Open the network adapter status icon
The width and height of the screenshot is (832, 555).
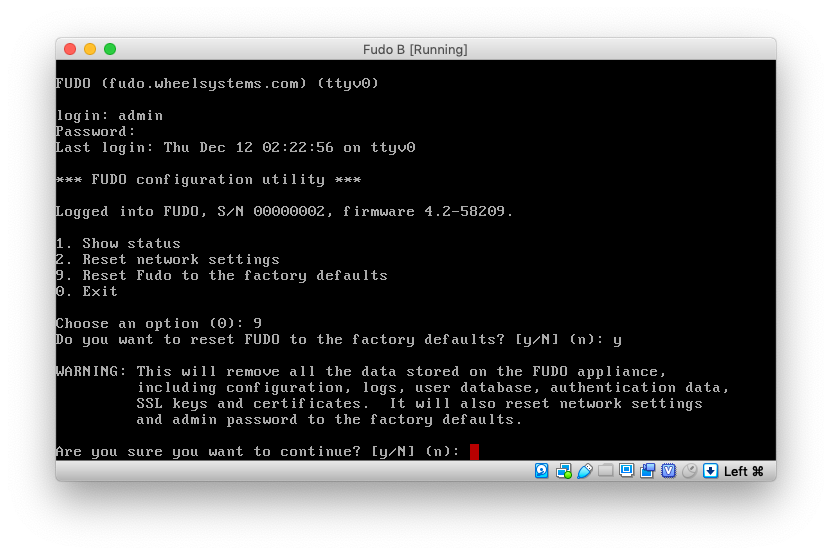(564, 471)
